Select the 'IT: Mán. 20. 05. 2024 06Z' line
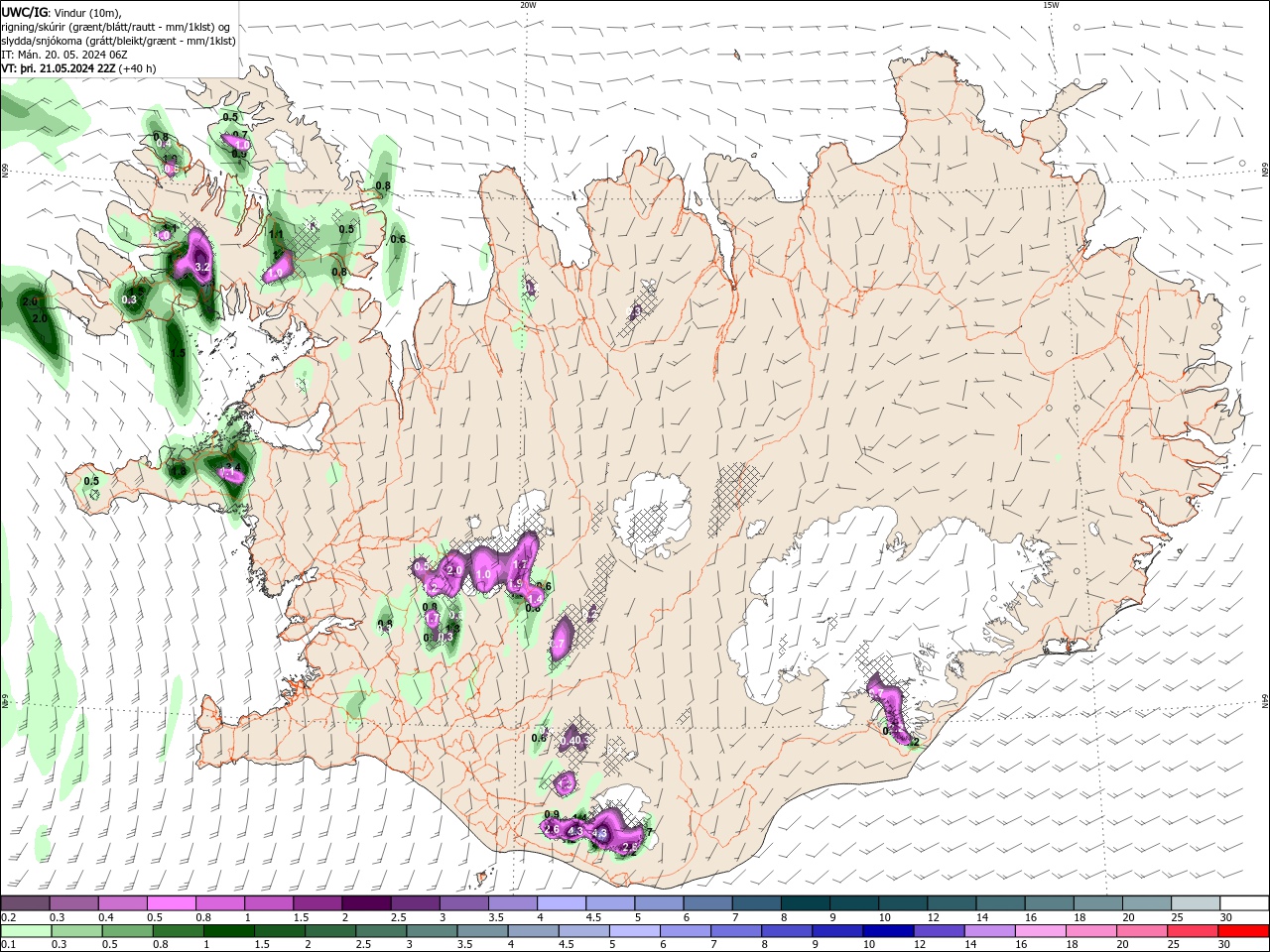The image size is (1270, 952). (64, 55)
